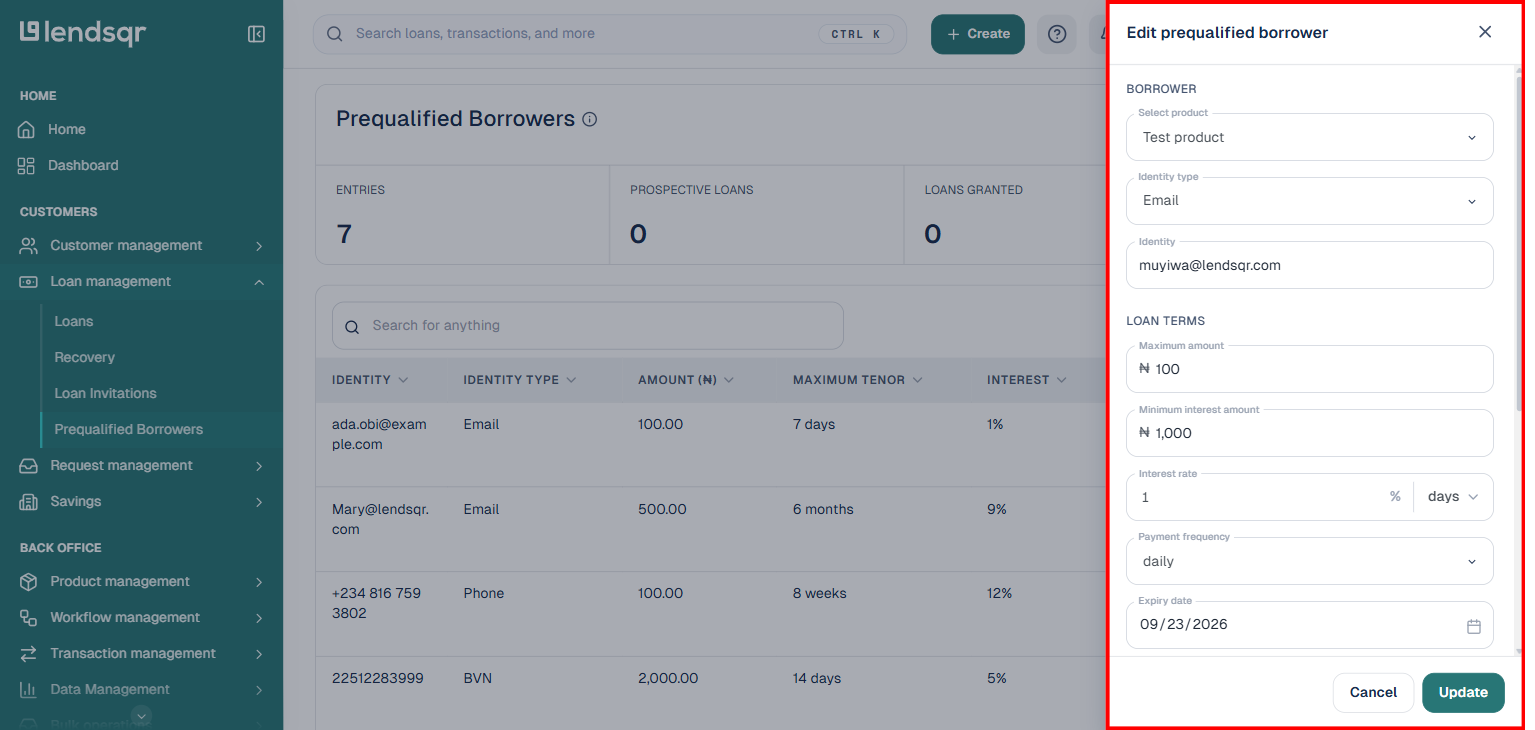The height and width of the screenshot is (730, 1535).
Task: Click the Identity email input field
Action: (x=1310, y=265)
